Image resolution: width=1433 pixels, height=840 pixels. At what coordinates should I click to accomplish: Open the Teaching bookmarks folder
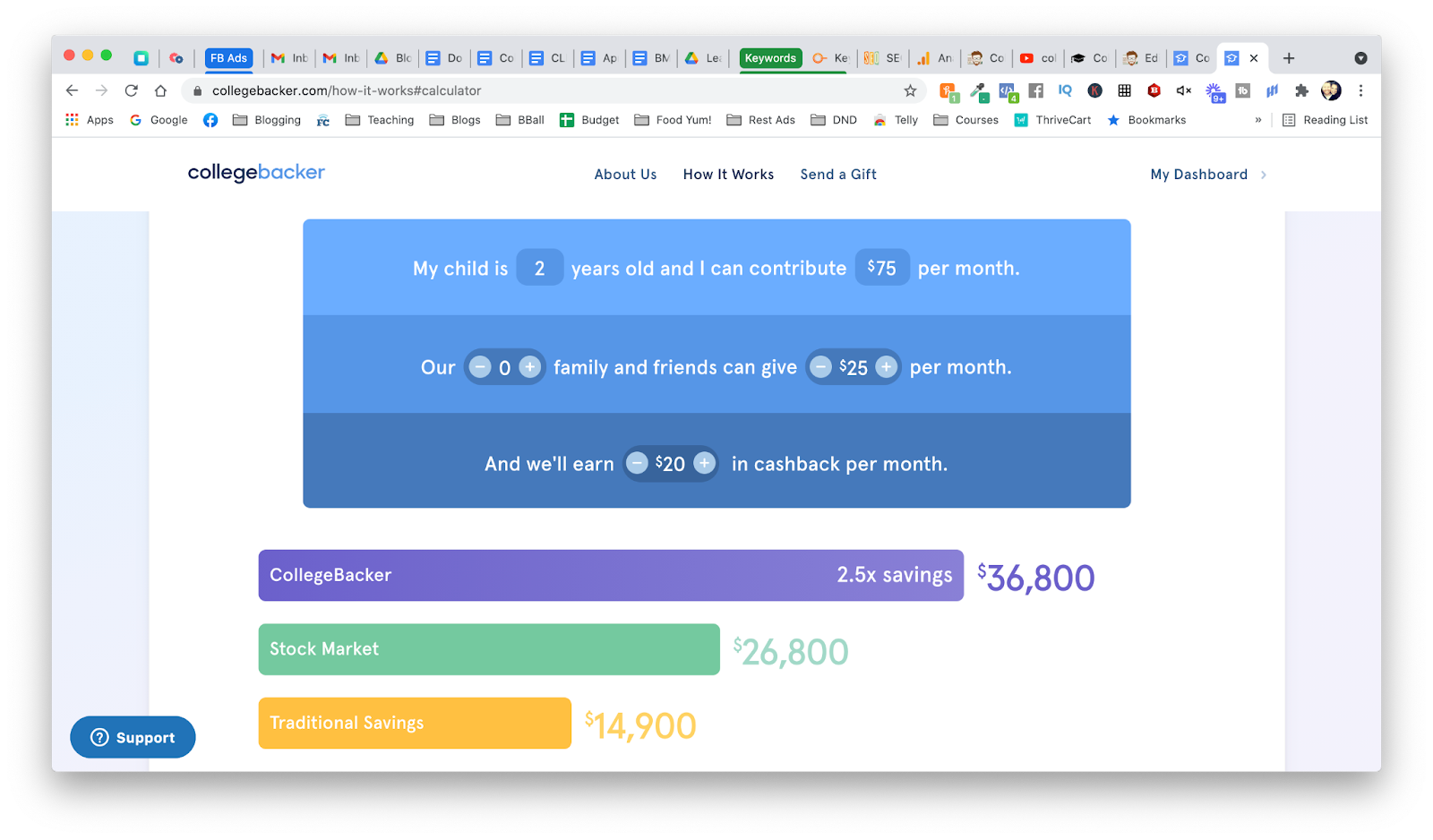click(x=380, y=120)
